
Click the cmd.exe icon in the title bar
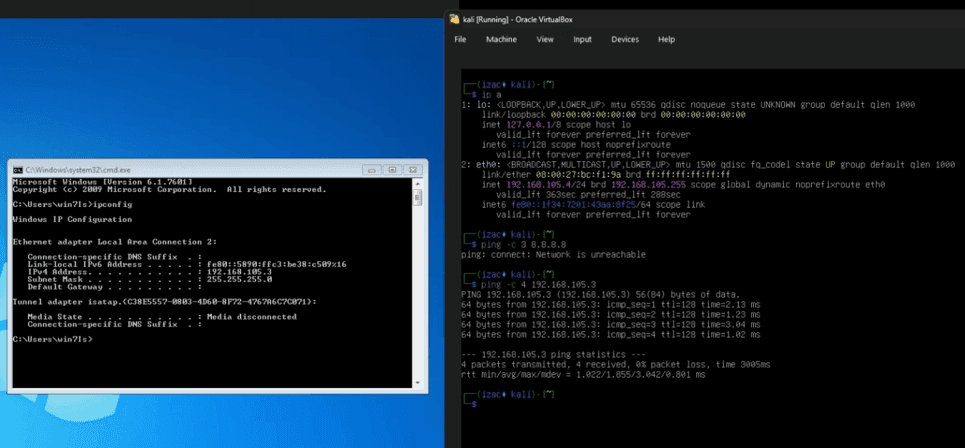(18, 169)
